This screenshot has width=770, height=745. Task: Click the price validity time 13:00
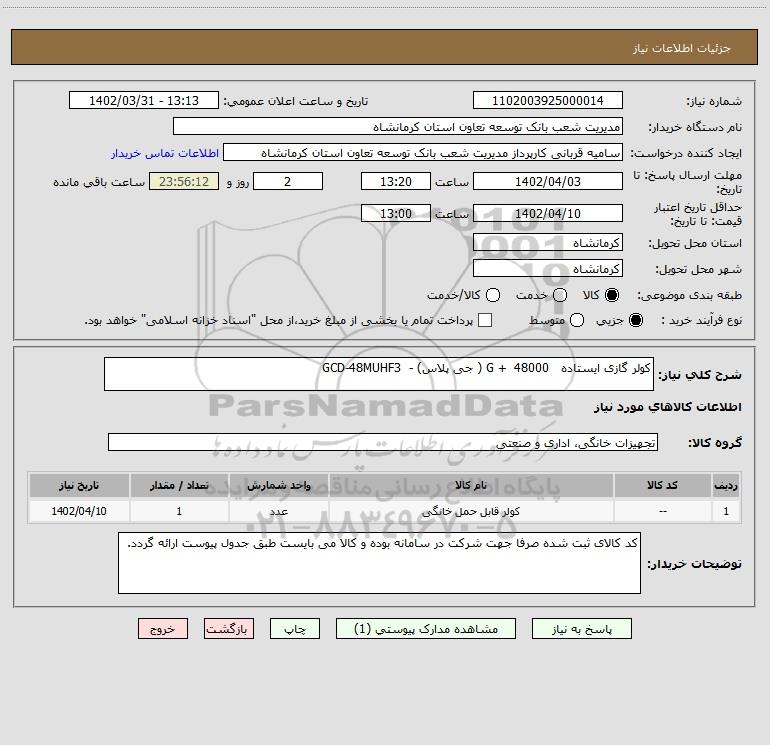(x=396, y=213)
